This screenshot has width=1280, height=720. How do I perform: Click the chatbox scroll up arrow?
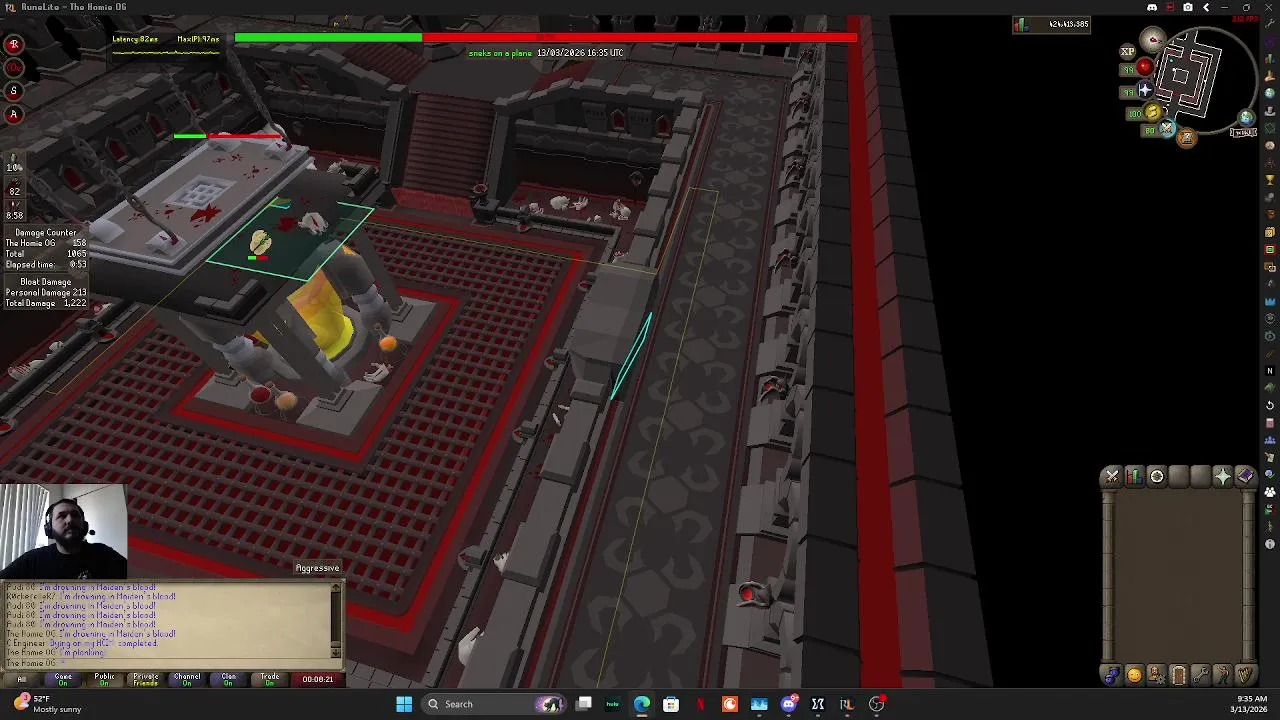(336, 588)
